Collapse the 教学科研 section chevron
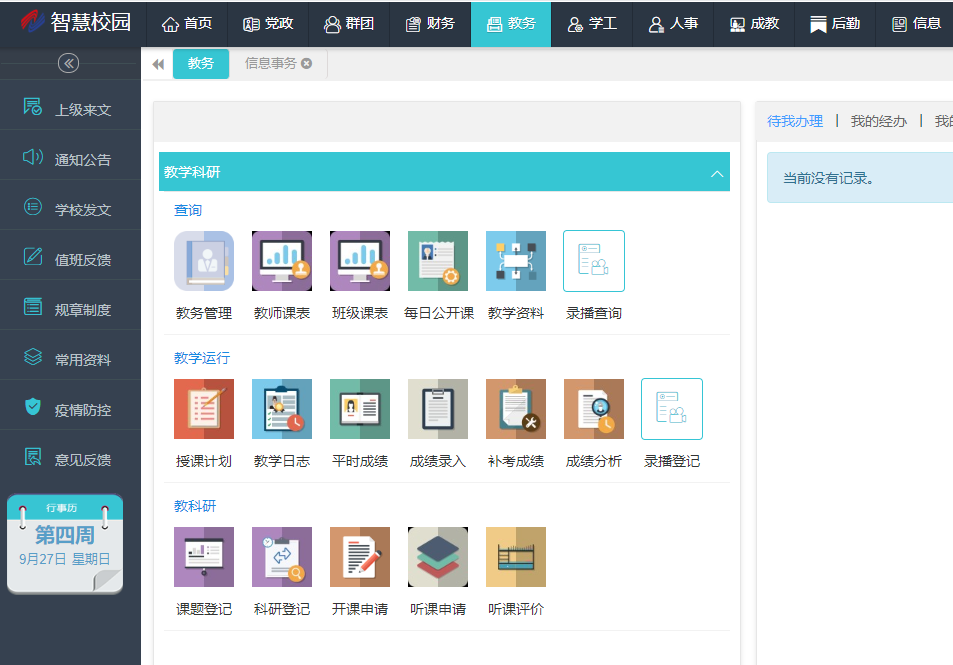The width and height of the screenshot is (953, 665). pos(717,174)
